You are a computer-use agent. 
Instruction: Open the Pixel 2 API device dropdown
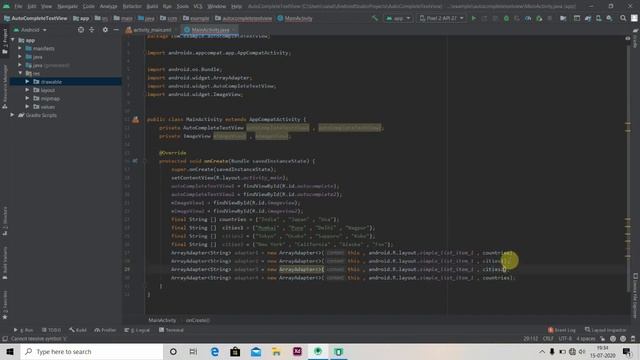442,18
